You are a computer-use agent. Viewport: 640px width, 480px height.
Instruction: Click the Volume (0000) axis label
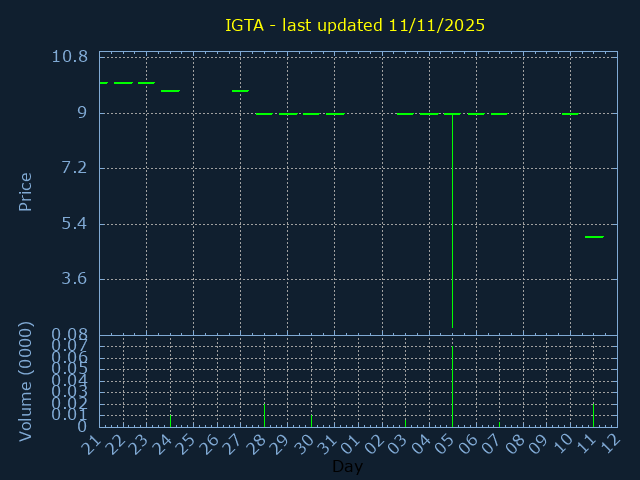tap(26, 381)
